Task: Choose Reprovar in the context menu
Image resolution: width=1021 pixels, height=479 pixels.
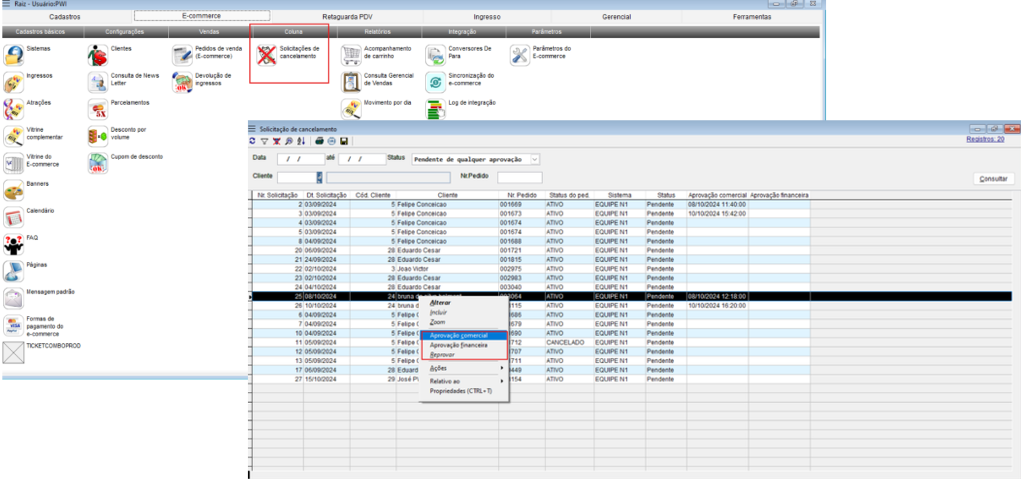Action: (x=442, y=354)
